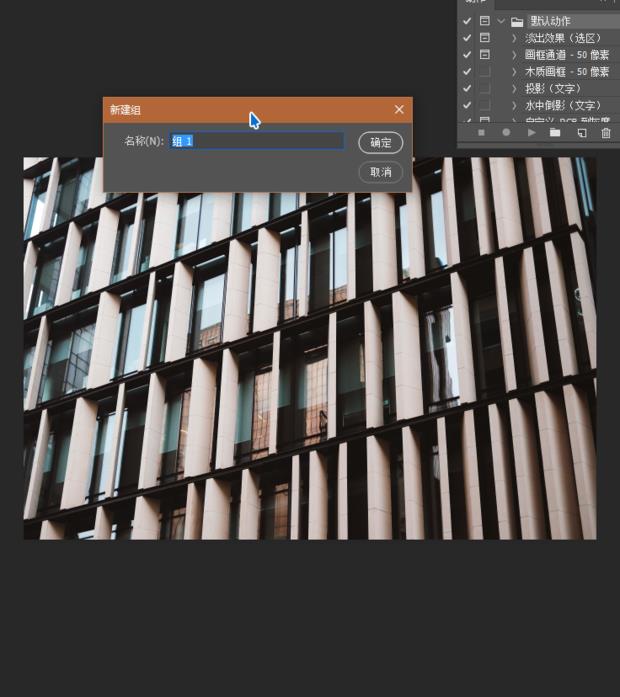The image size is (620, 697).
Task: Click the play selection triangle icon
Action: 531,132
